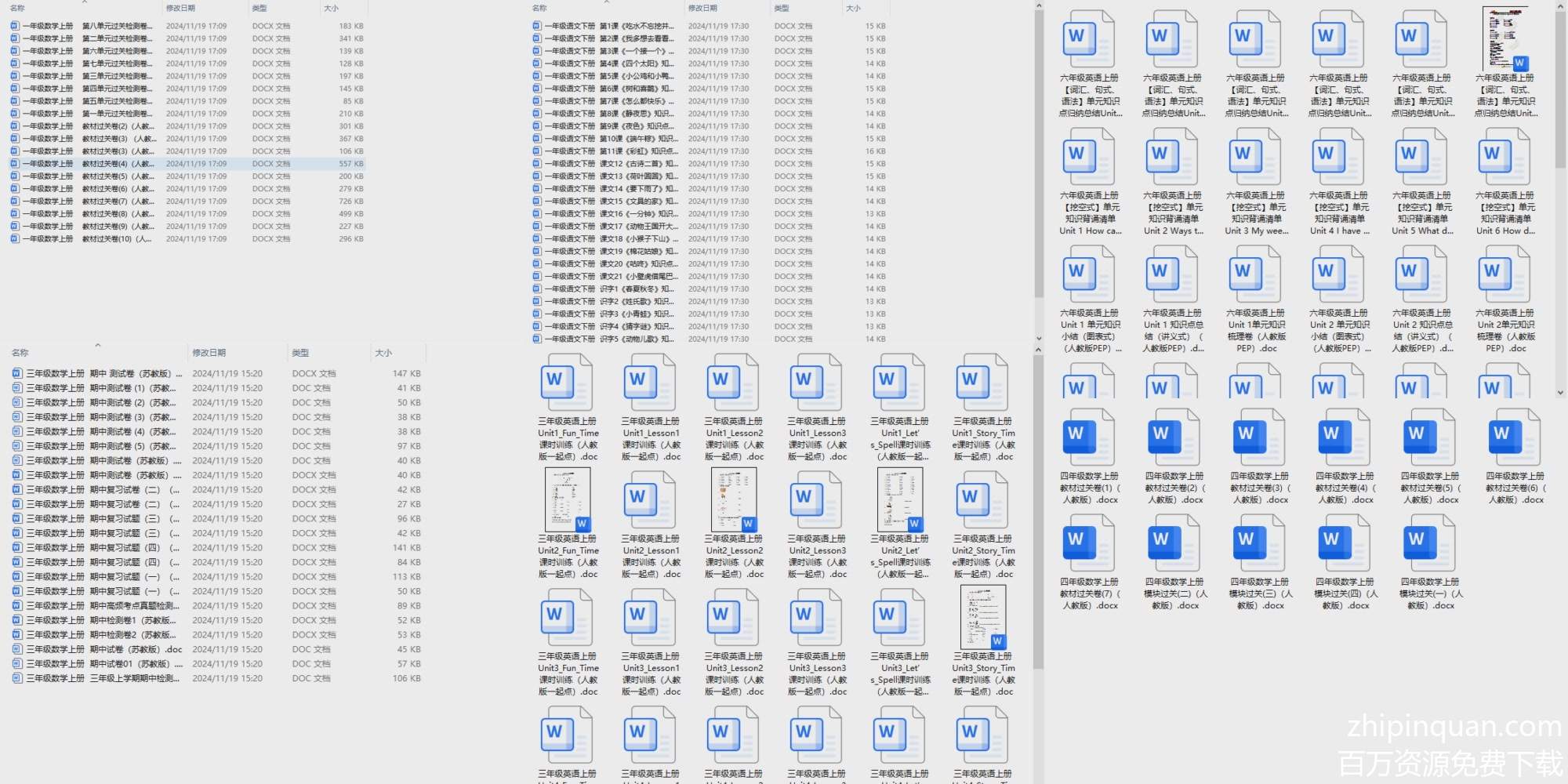This screenshot has height=784, width=1568.
Task: Open the 六年级英语 挖空式 Unit 6 How d... icon
Action: (x=1504, y=157)
